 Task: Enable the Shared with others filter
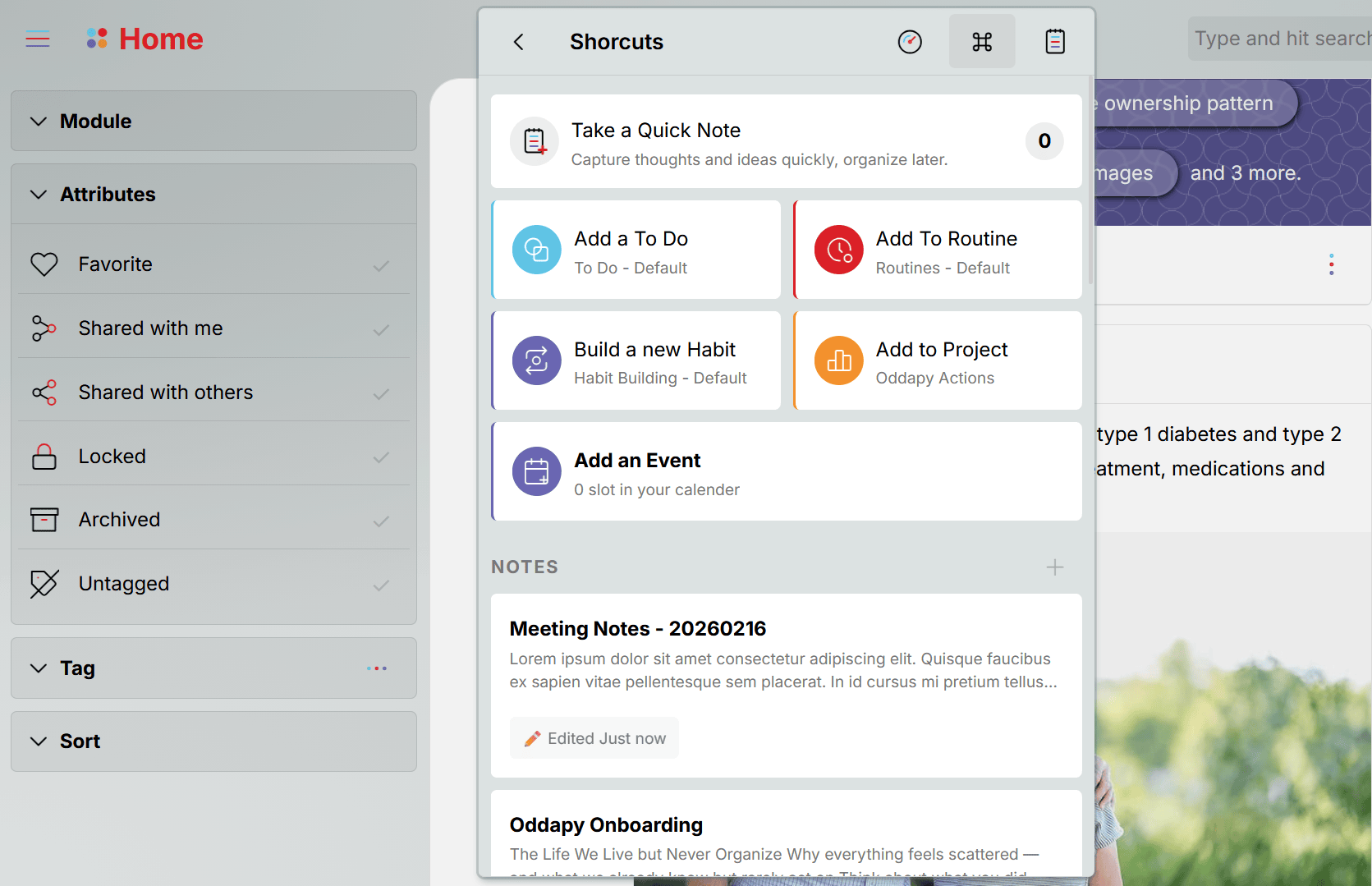380,393
